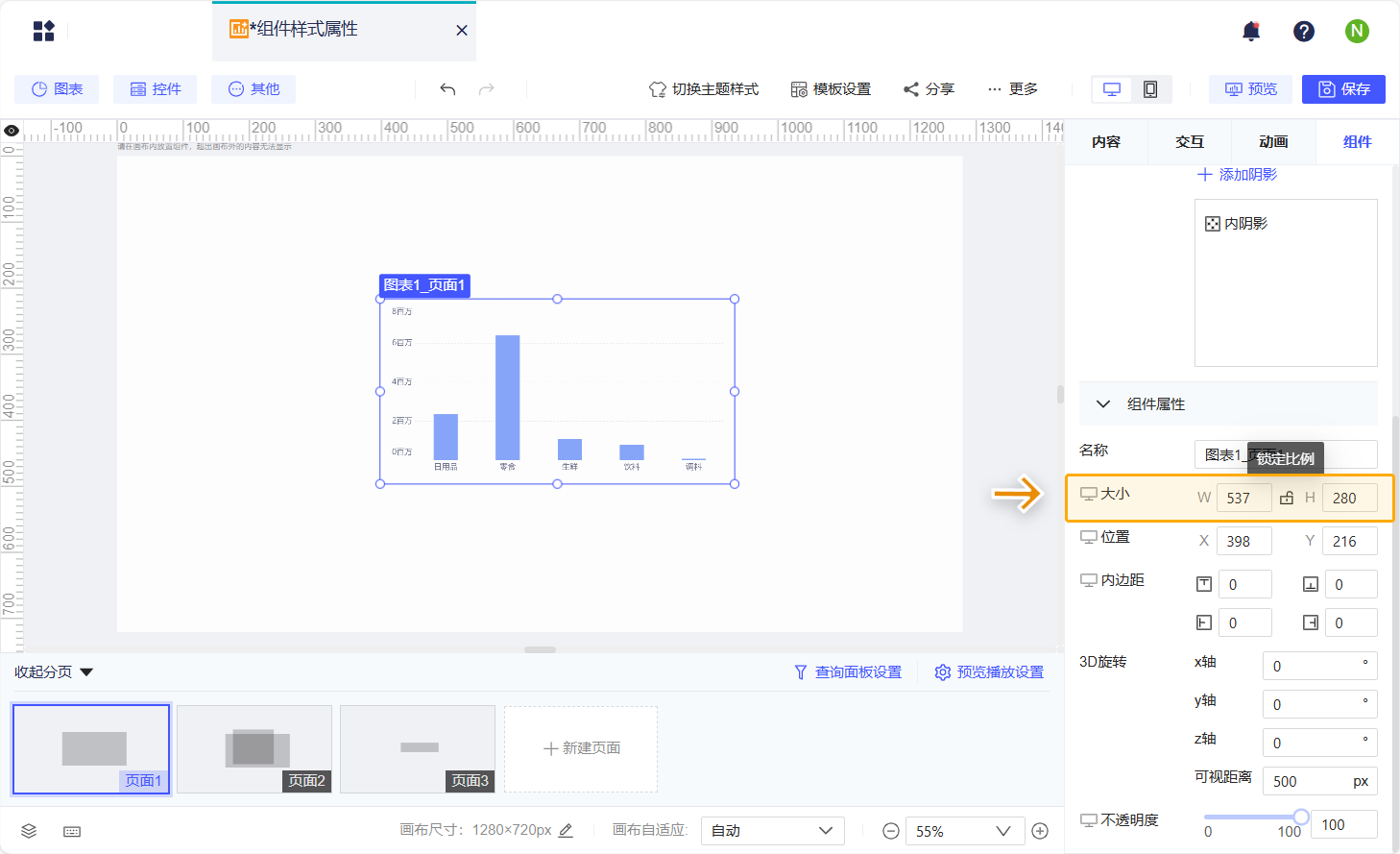
Task: Click the z轴 rotation input
Action: pos(1320,743)
